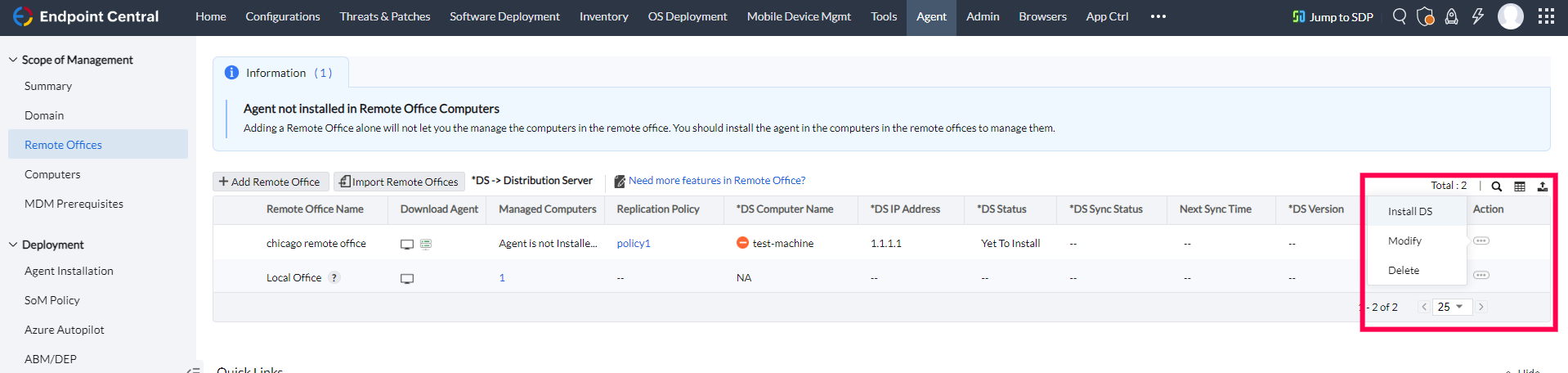Select Delete in the action menu
Image resolution: width=1568 pixels, height=373 pixels.
pos(1403,270)
